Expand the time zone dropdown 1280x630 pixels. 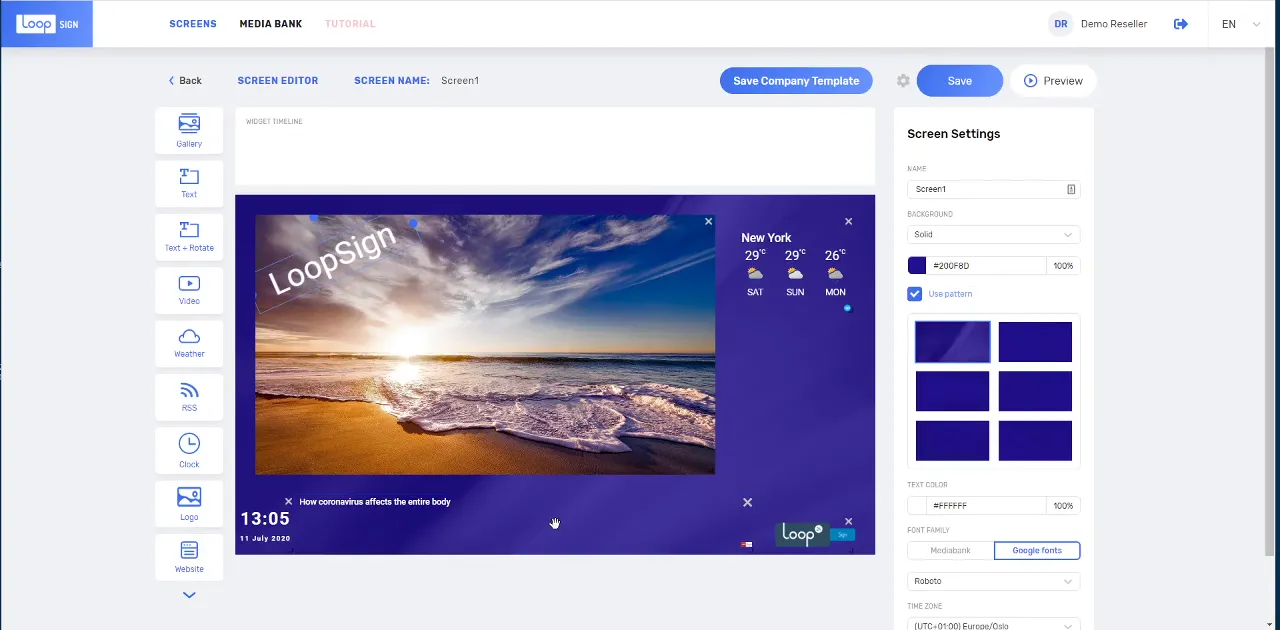click(x=994, y=624)
